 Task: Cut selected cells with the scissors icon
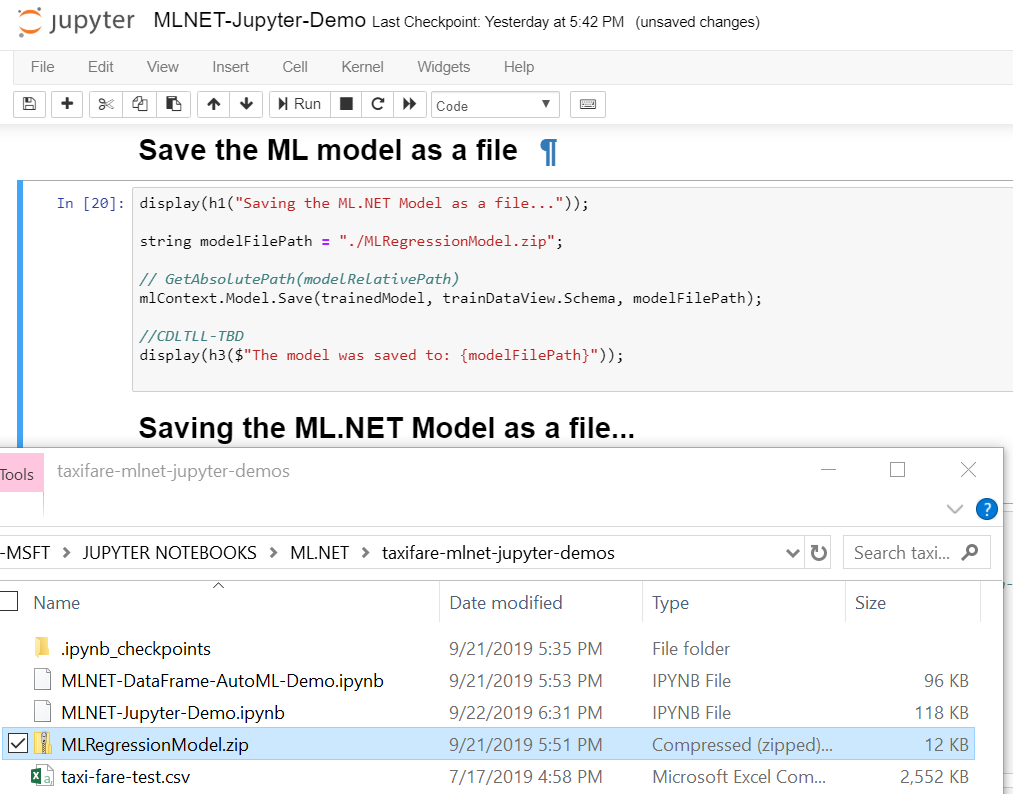[x=106, y=104]
